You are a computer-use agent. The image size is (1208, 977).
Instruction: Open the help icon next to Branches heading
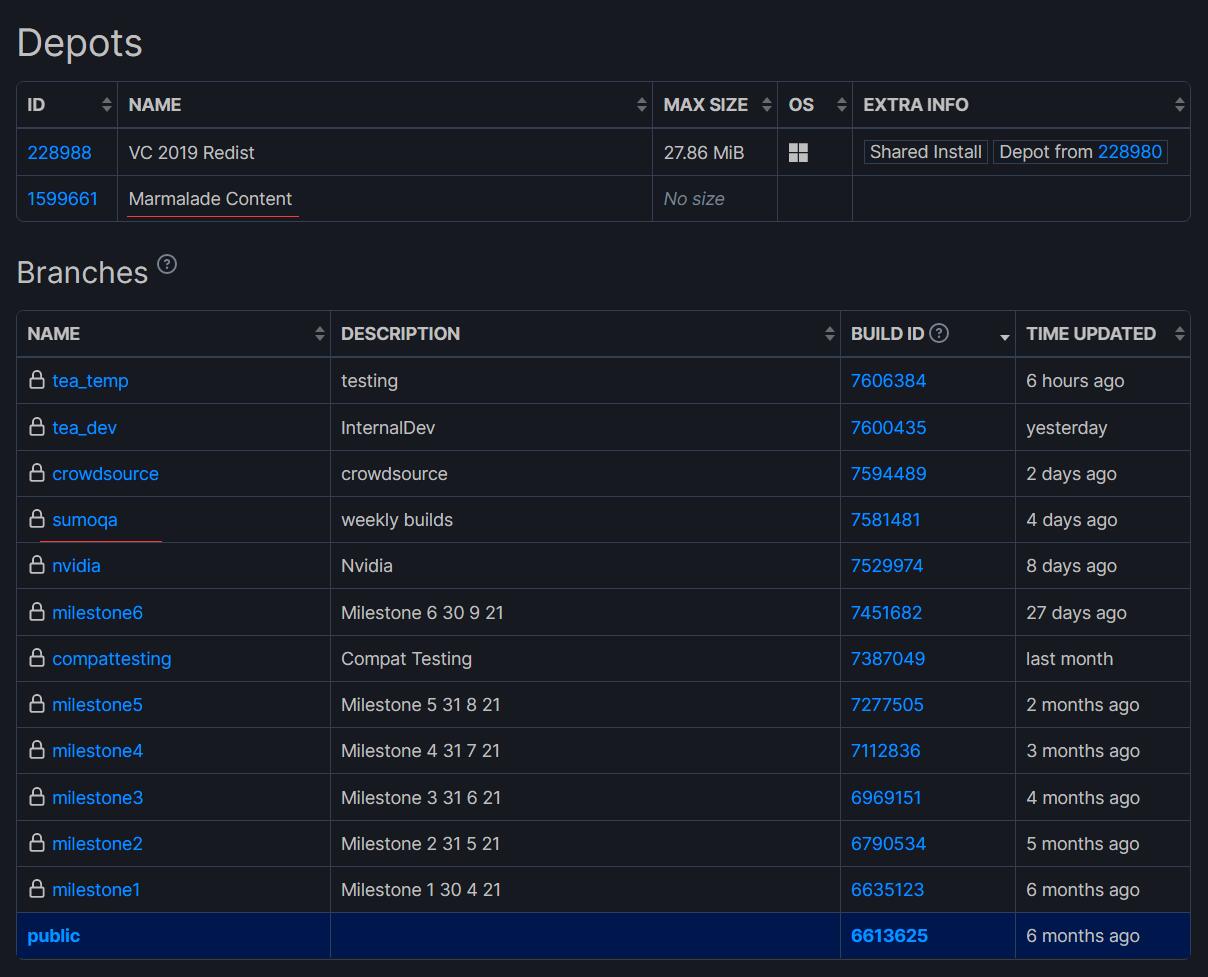click(167, 265)
